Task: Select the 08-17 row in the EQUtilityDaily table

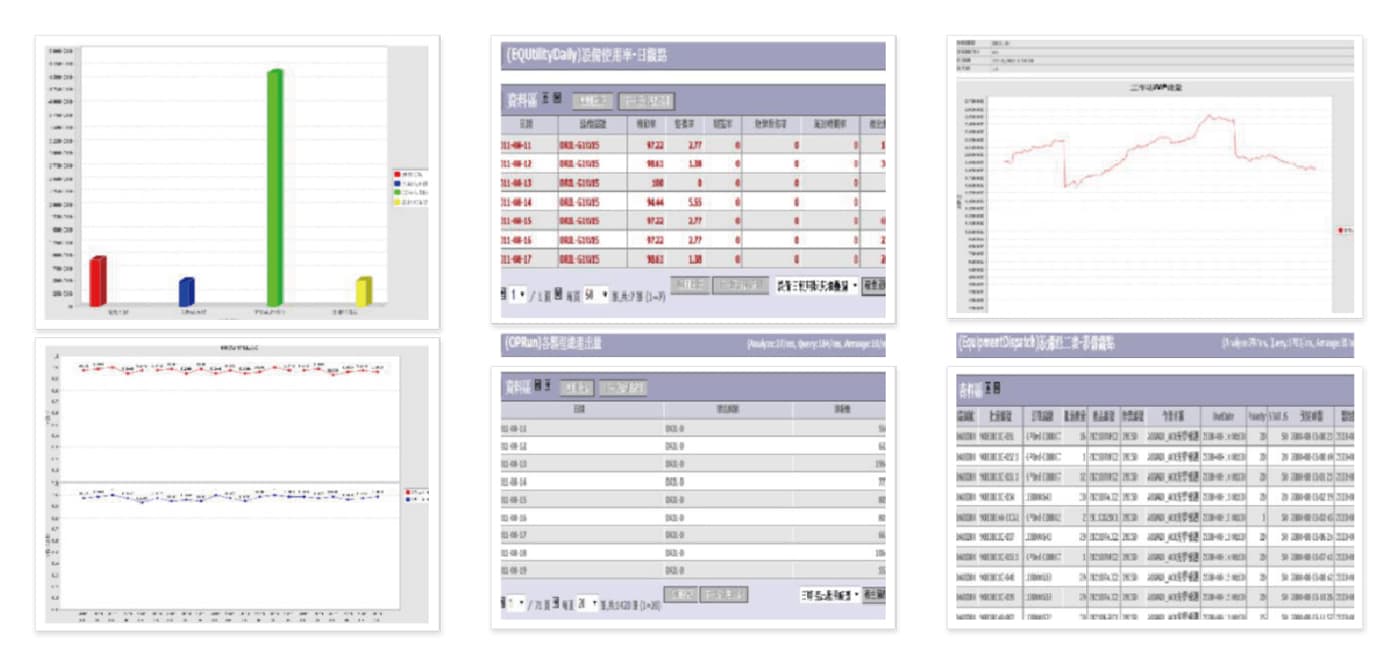Action: [x=693, y=259]
